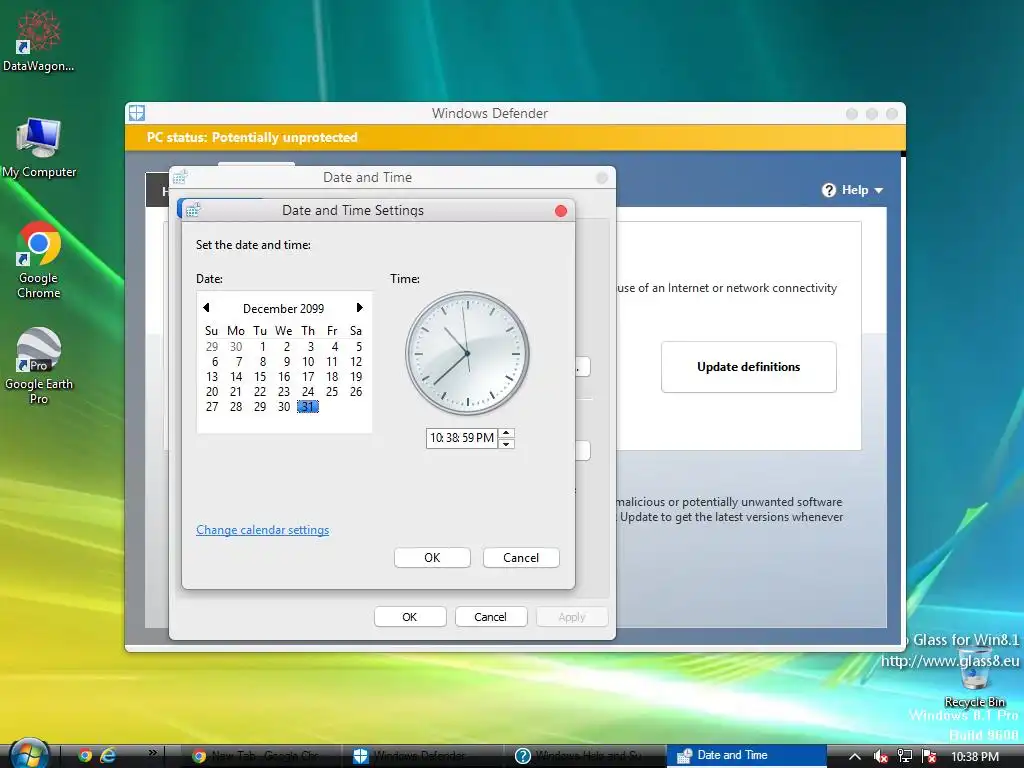This screenshot has height=768, width=1024.
Task: Select December 31 highlighted date
Action: tap(308, 407)
